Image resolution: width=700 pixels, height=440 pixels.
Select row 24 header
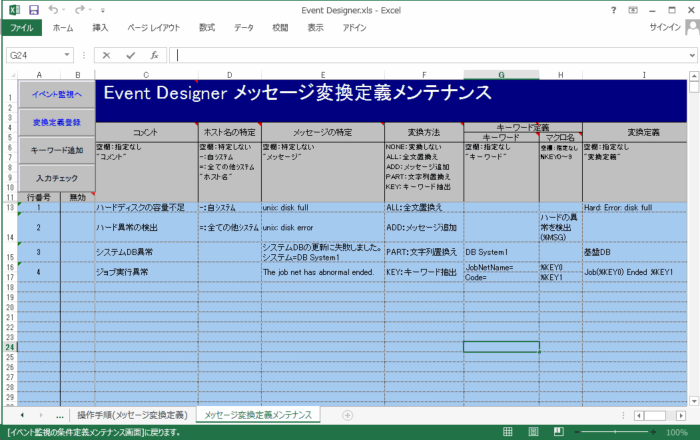click(x=10, y=347)
